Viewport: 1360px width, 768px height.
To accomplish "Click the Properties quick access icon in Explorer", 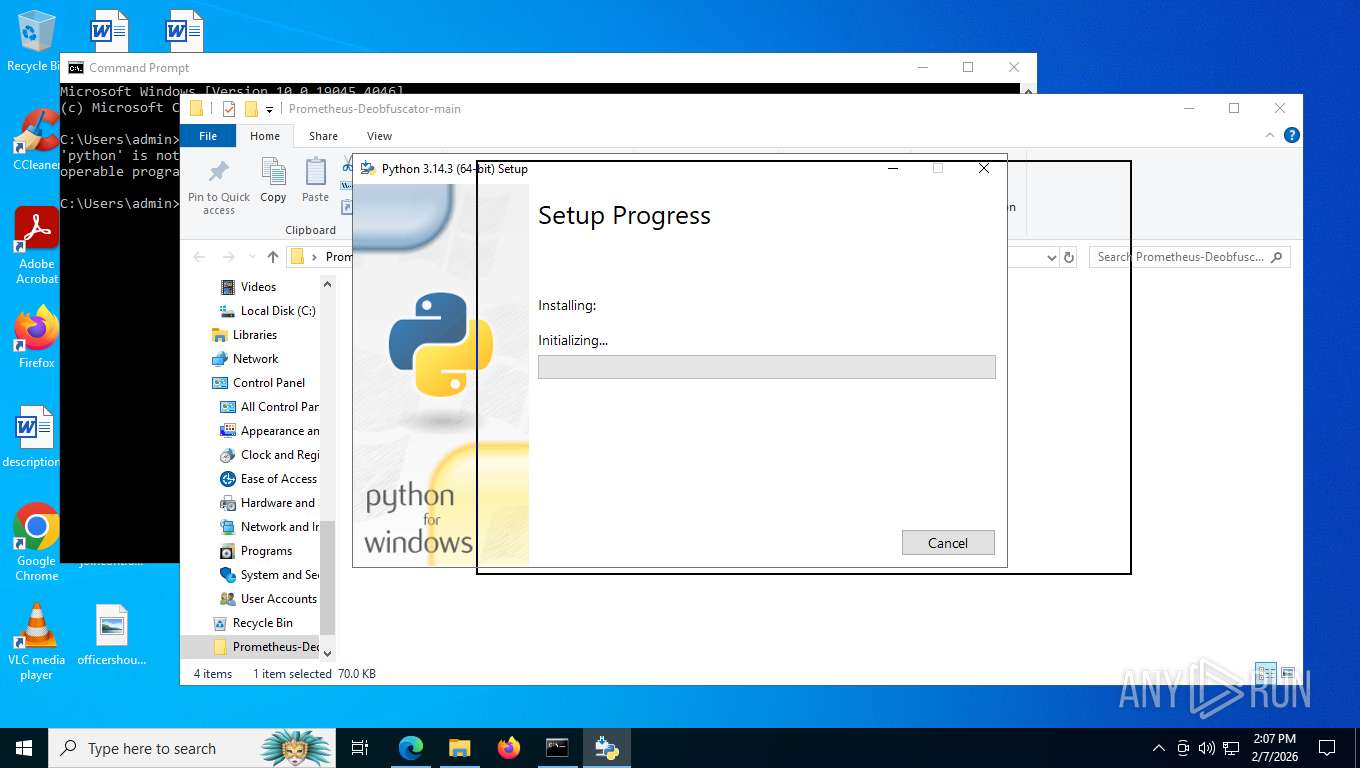I will tap(229, 109).
